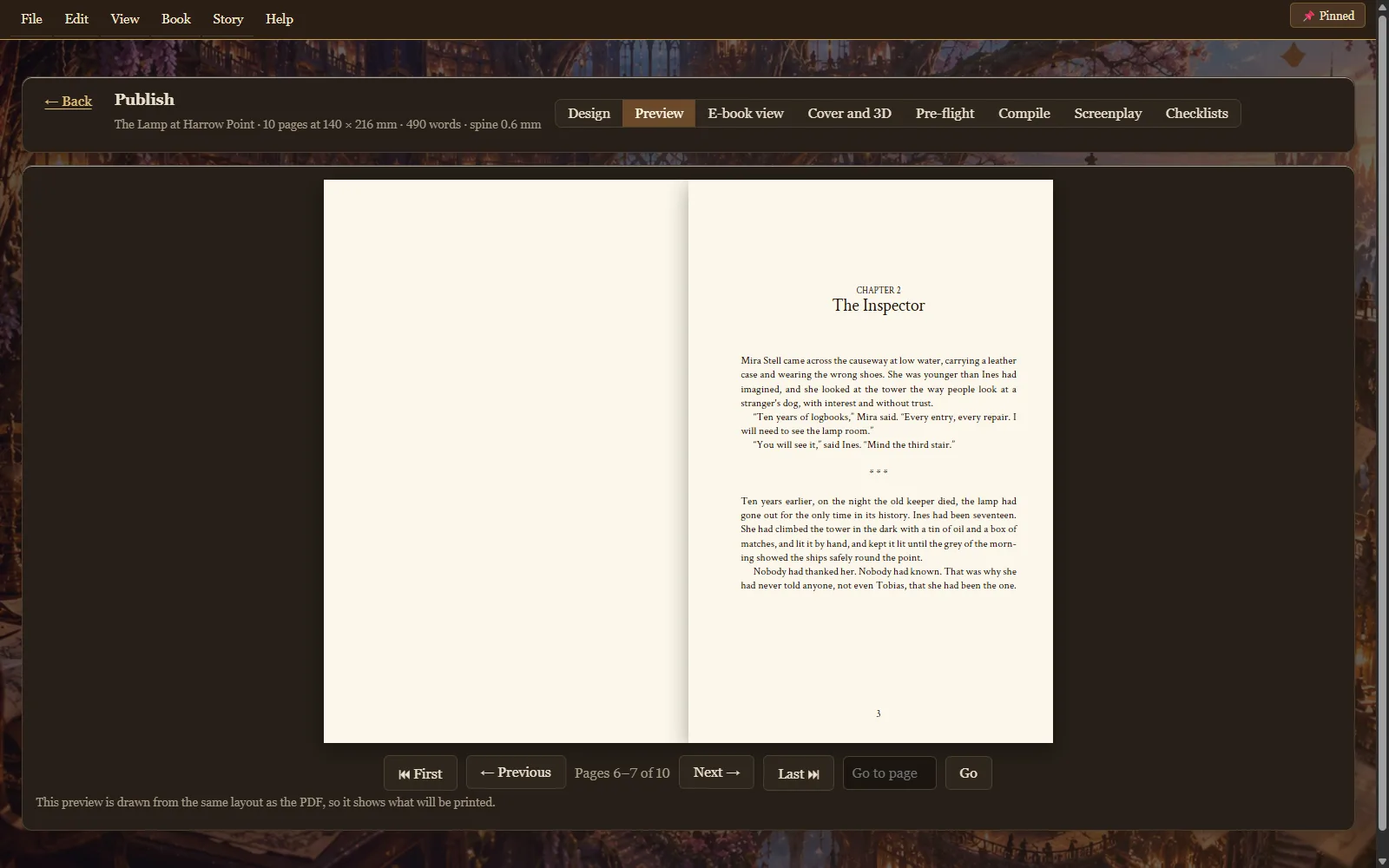
Task: Open the View menu
Action: [125, 19]
